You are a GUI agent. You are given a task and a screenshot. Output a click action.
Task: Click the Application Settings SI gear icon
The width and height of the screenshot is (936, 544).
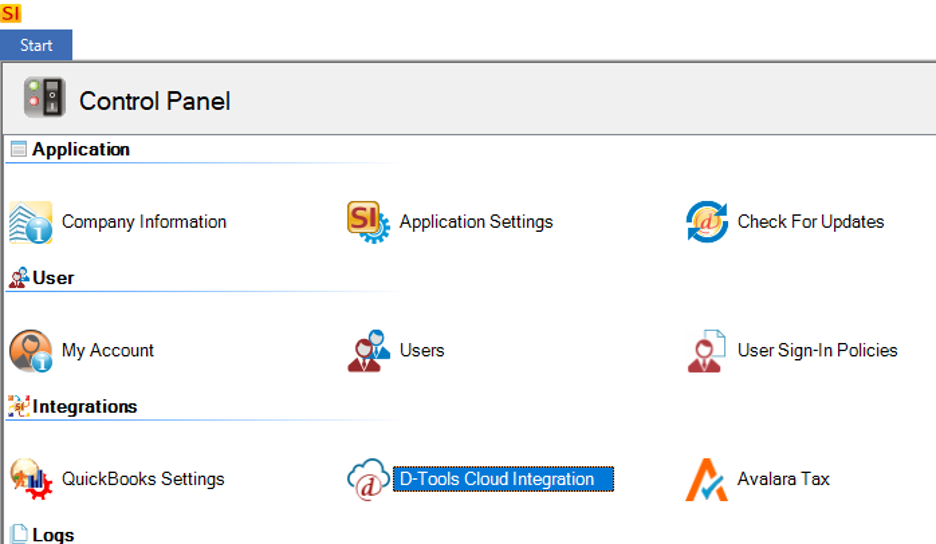click(x=368, y=222)
